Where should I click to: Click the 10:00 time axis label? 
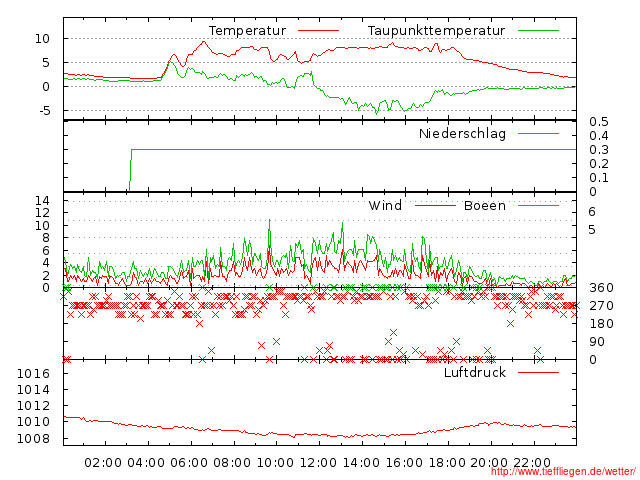click(275, 463)
